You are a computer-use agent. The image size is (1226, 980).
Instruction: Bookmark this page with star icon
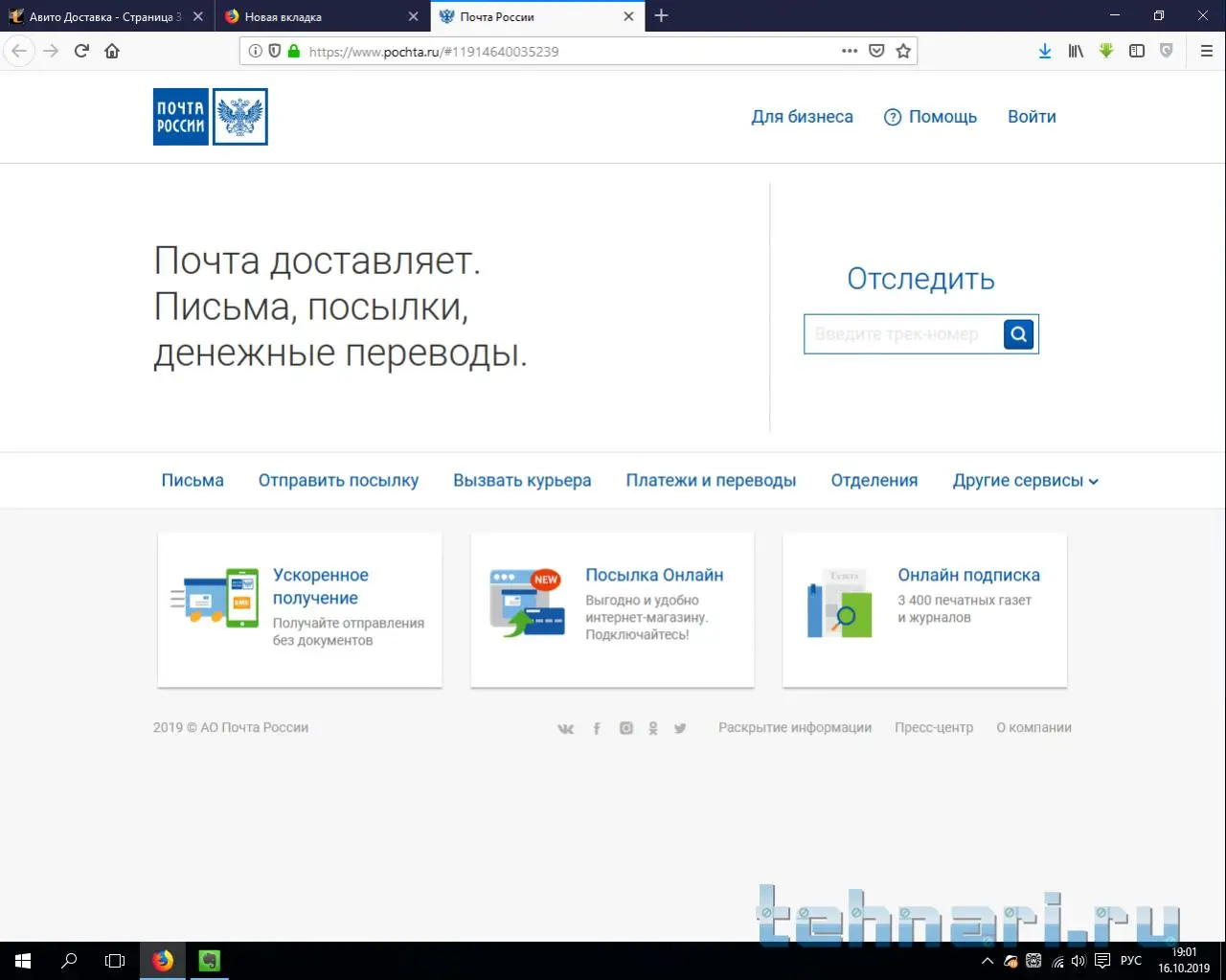(903, 52)
